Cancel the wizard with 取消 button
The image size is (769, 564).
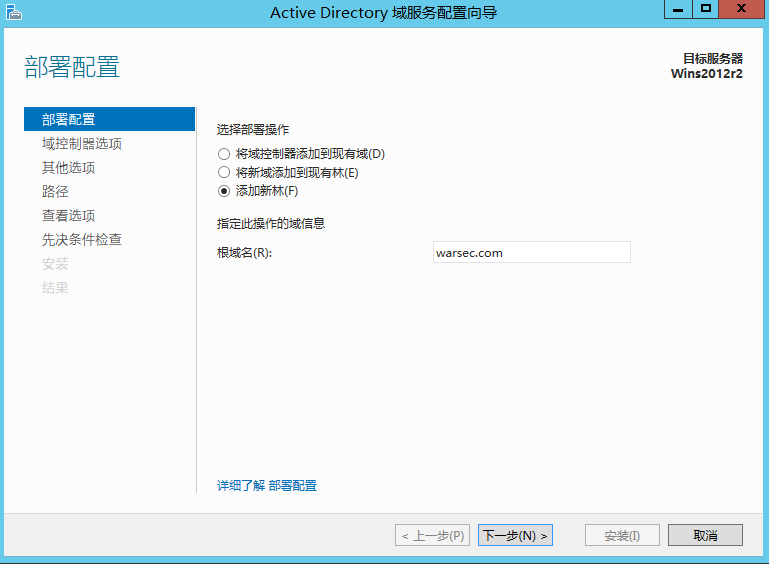705,535
